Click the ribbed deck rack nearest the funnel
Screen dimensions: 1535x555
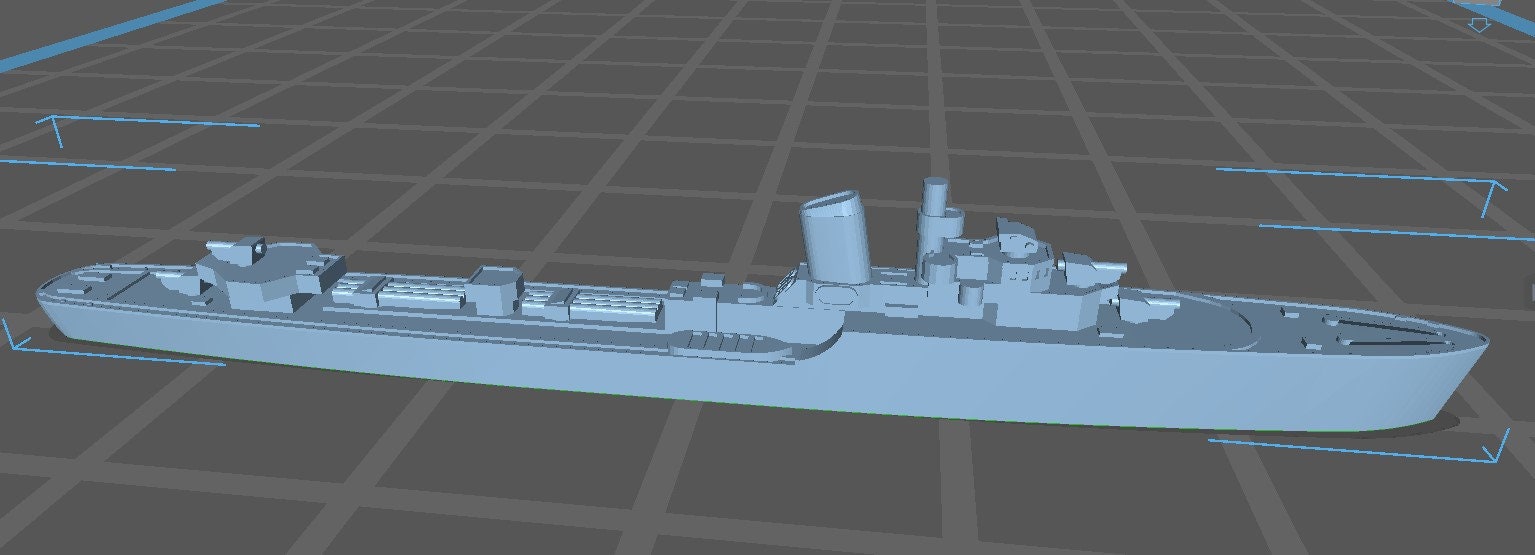(612, 305)
